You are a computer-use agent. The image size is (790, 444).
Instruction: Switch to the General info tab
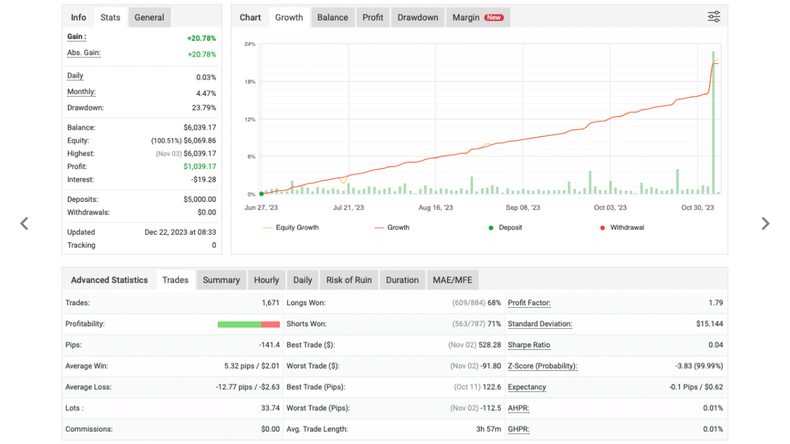point(149,17)
